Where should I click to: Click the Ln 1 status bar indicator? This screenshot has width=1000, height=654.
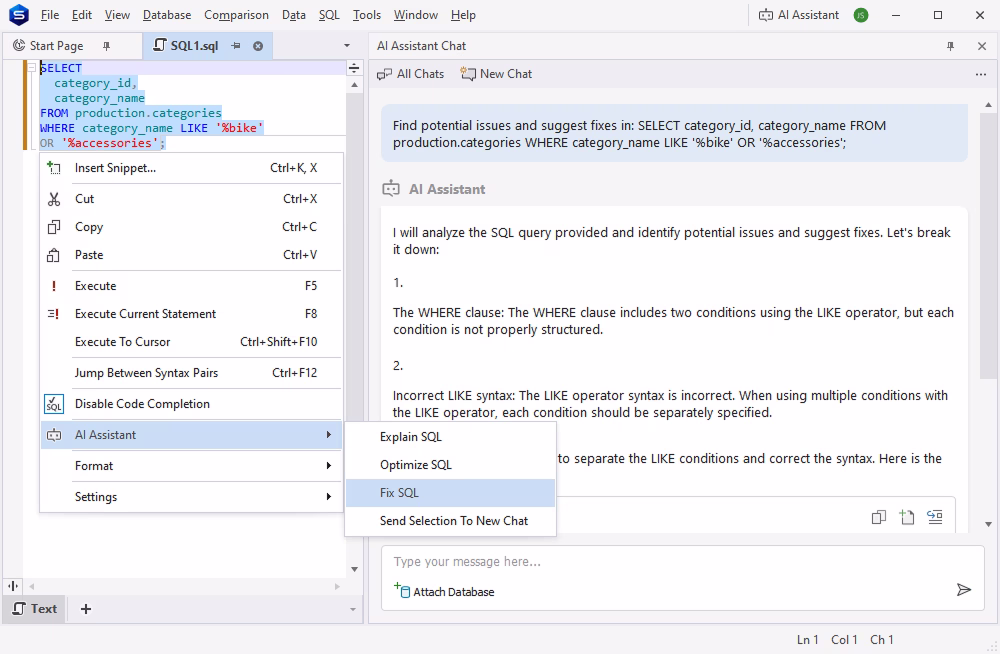(807, 639)
